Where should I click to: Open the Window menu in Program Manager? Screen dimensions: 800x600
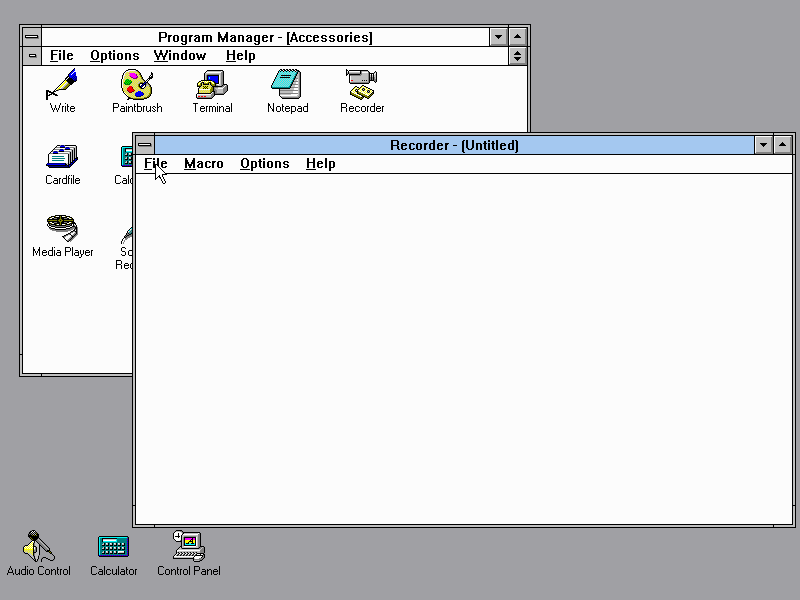tap(180, 56)
